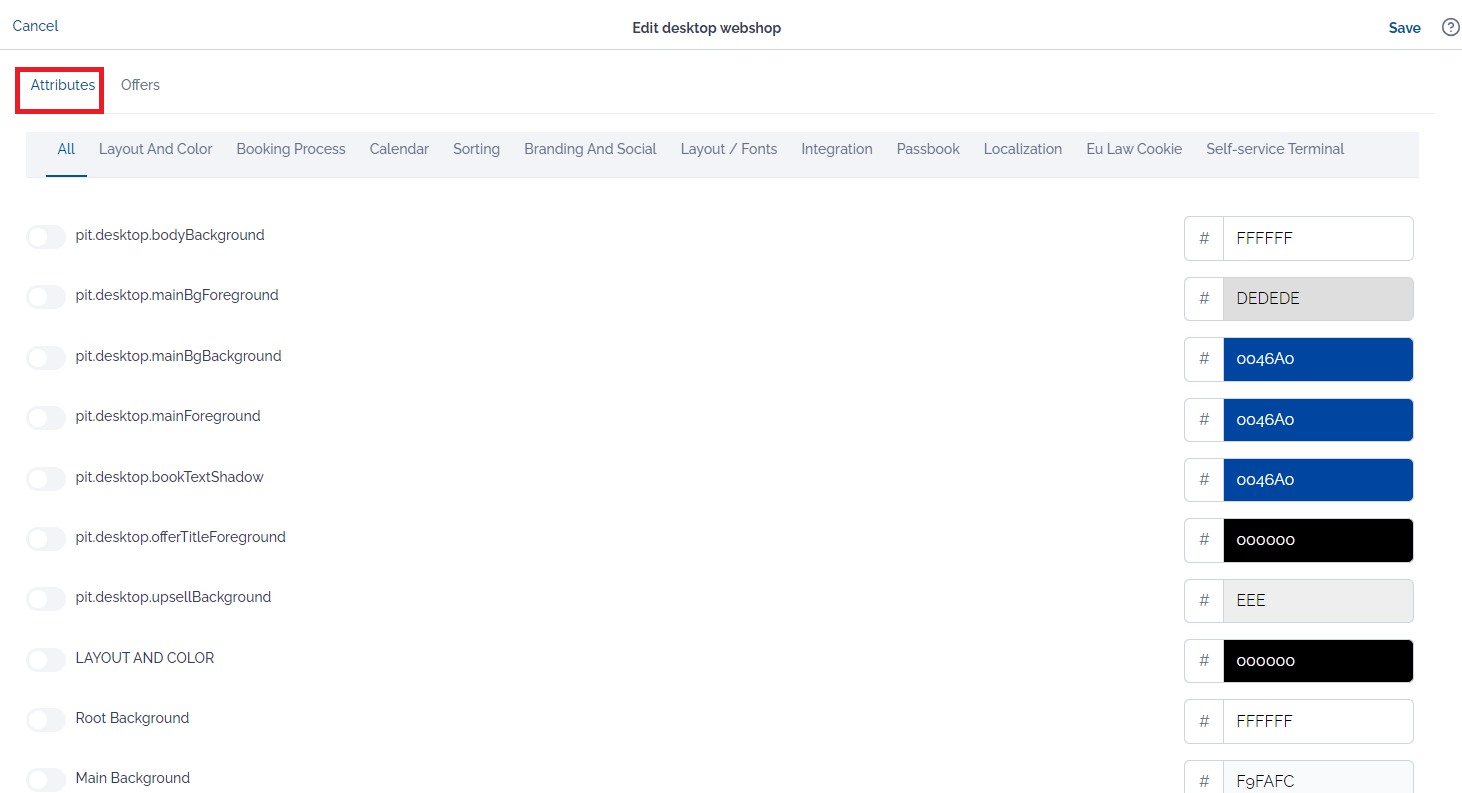Save the webshop settings
The height and width of the screenshot is (793, 1462).
[x=1405, y=28]
